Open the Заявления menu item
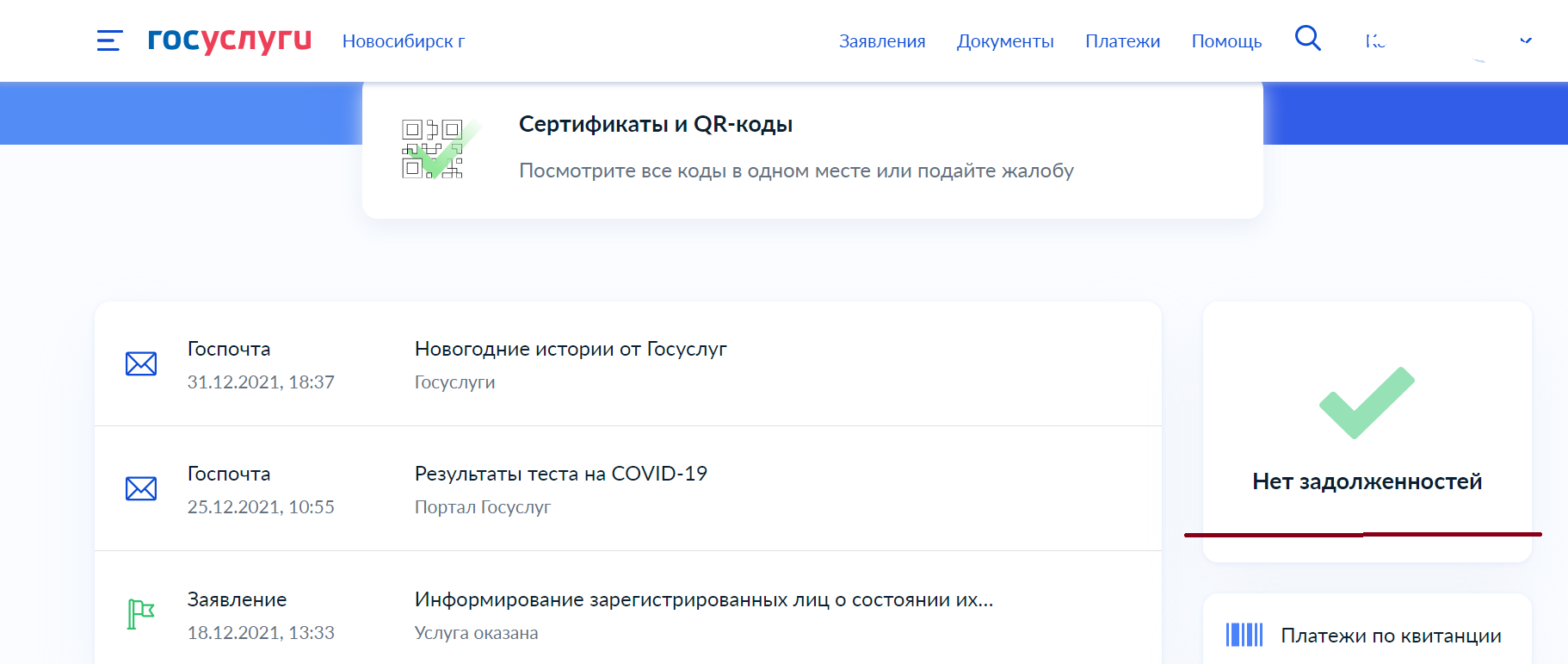 [x=882, y=41]
